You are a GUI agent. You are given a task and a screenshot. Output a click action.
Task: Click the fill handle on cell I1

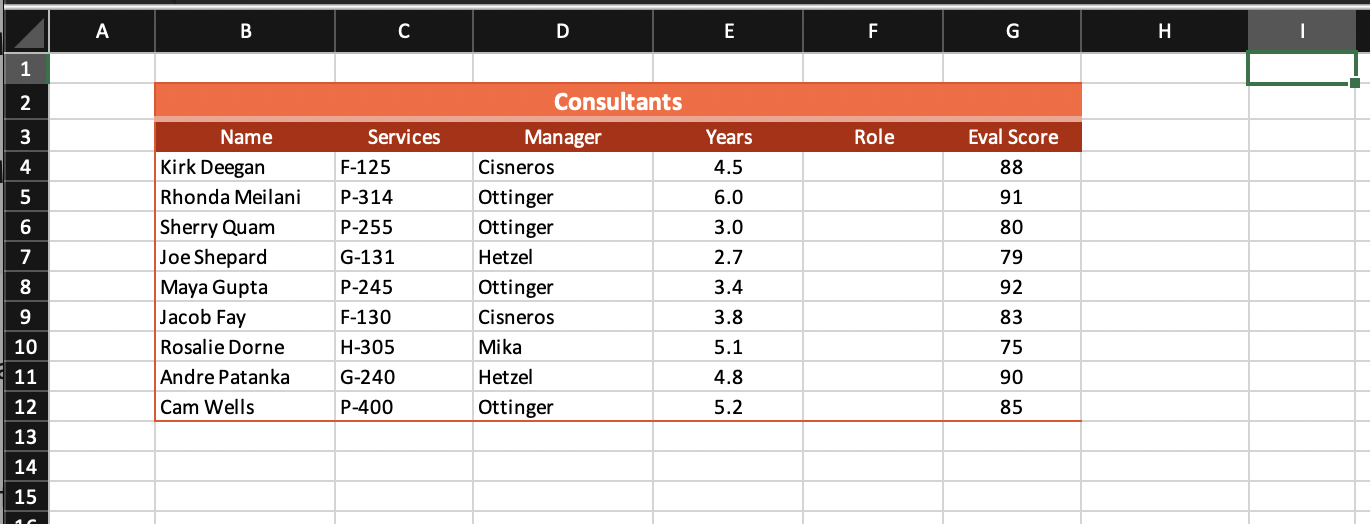click(x=1355, y=83)
